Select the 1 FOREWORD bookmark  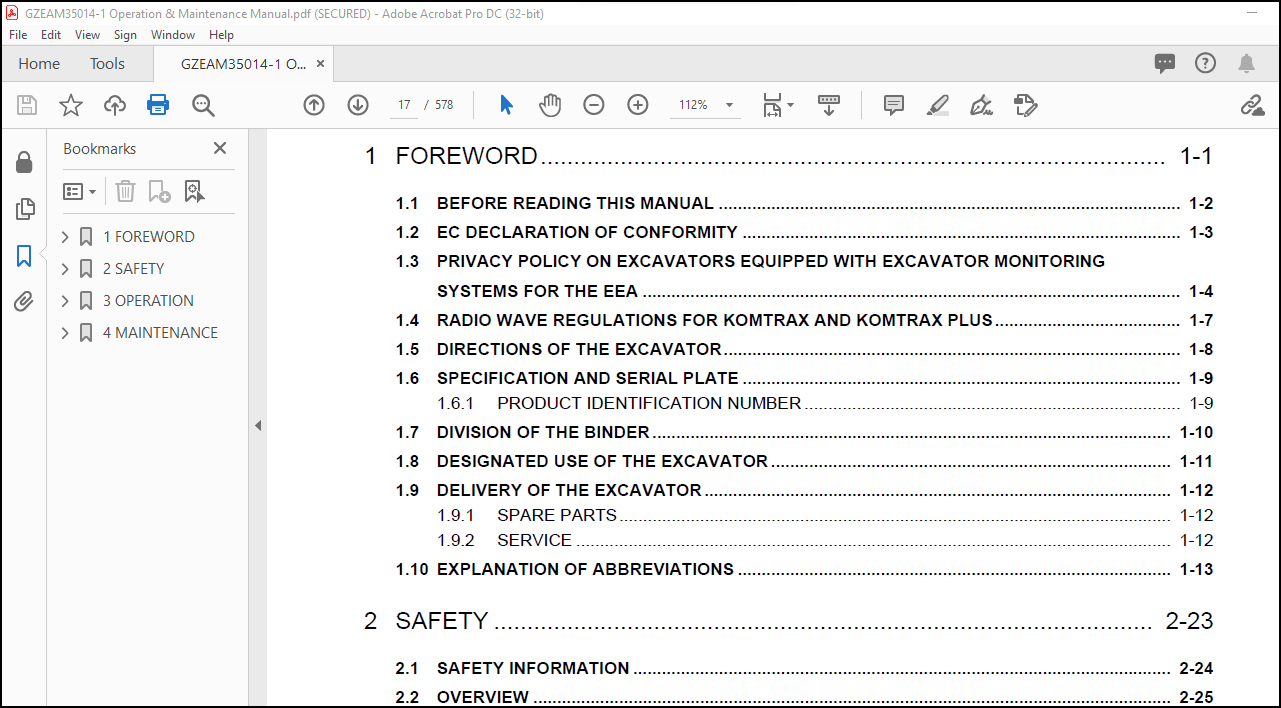149,237
